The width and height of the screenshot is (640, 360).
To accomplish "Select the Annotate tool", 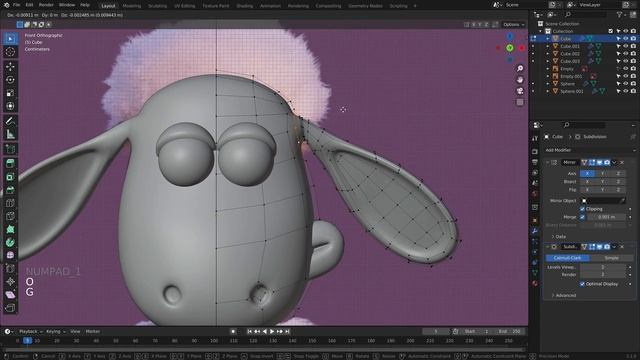I will [10, 121].
